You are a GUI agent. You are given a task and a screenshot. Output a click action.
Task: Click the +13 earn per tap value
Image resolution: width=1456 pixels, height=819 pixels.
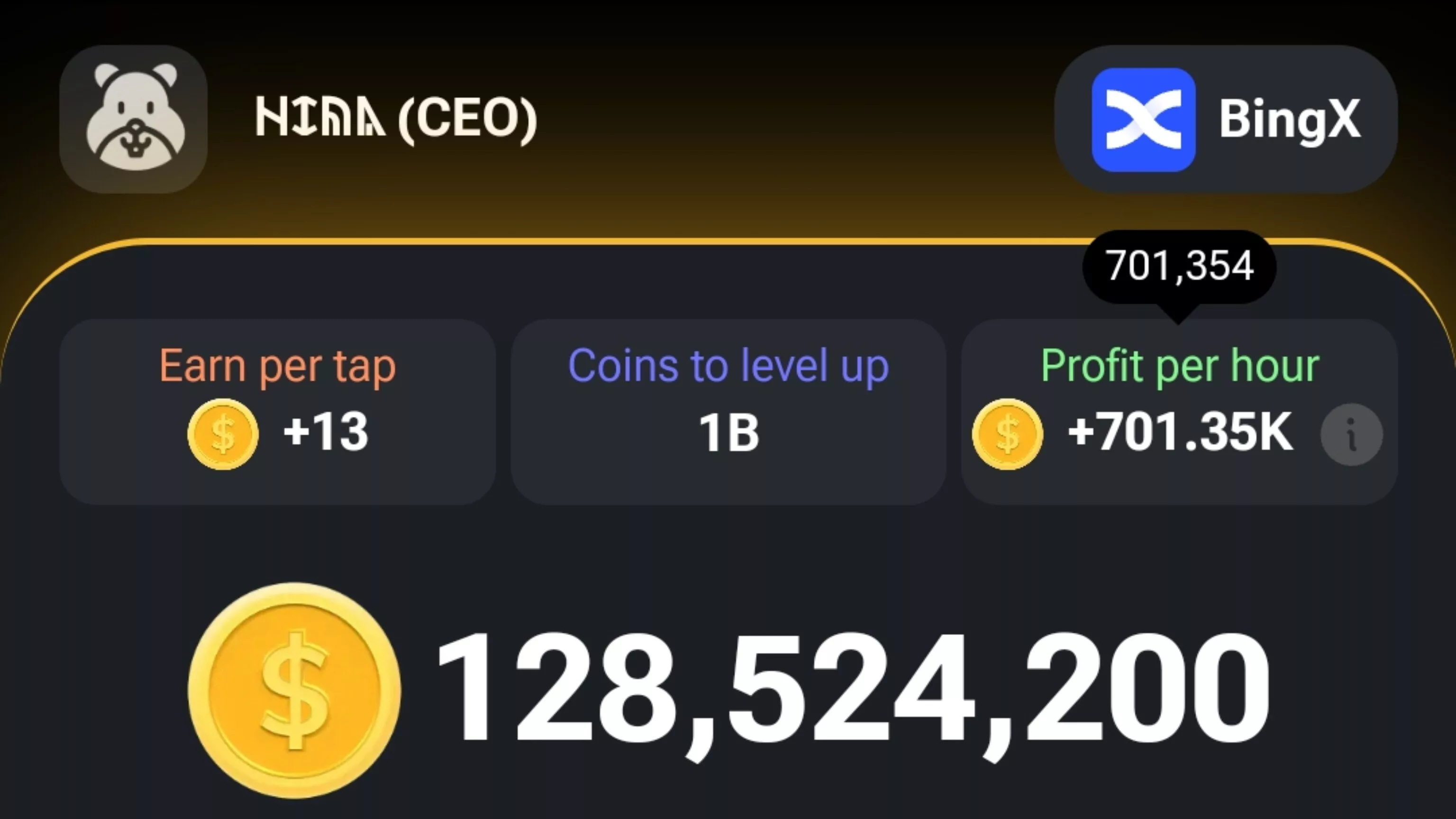(326, 433)
